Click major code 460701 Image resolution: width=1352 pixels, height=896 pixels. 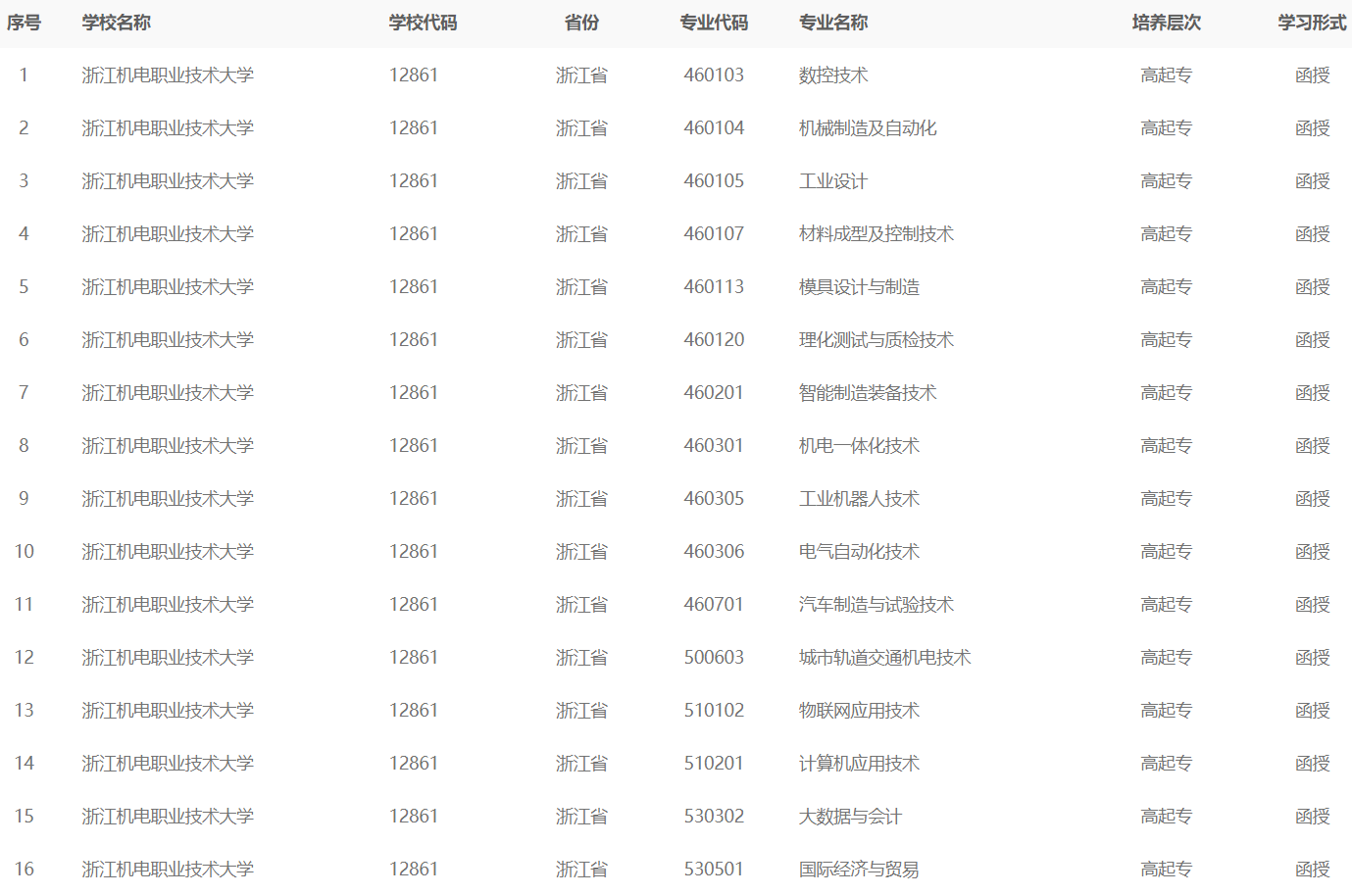pyautogui.click(x=714, y=605)
